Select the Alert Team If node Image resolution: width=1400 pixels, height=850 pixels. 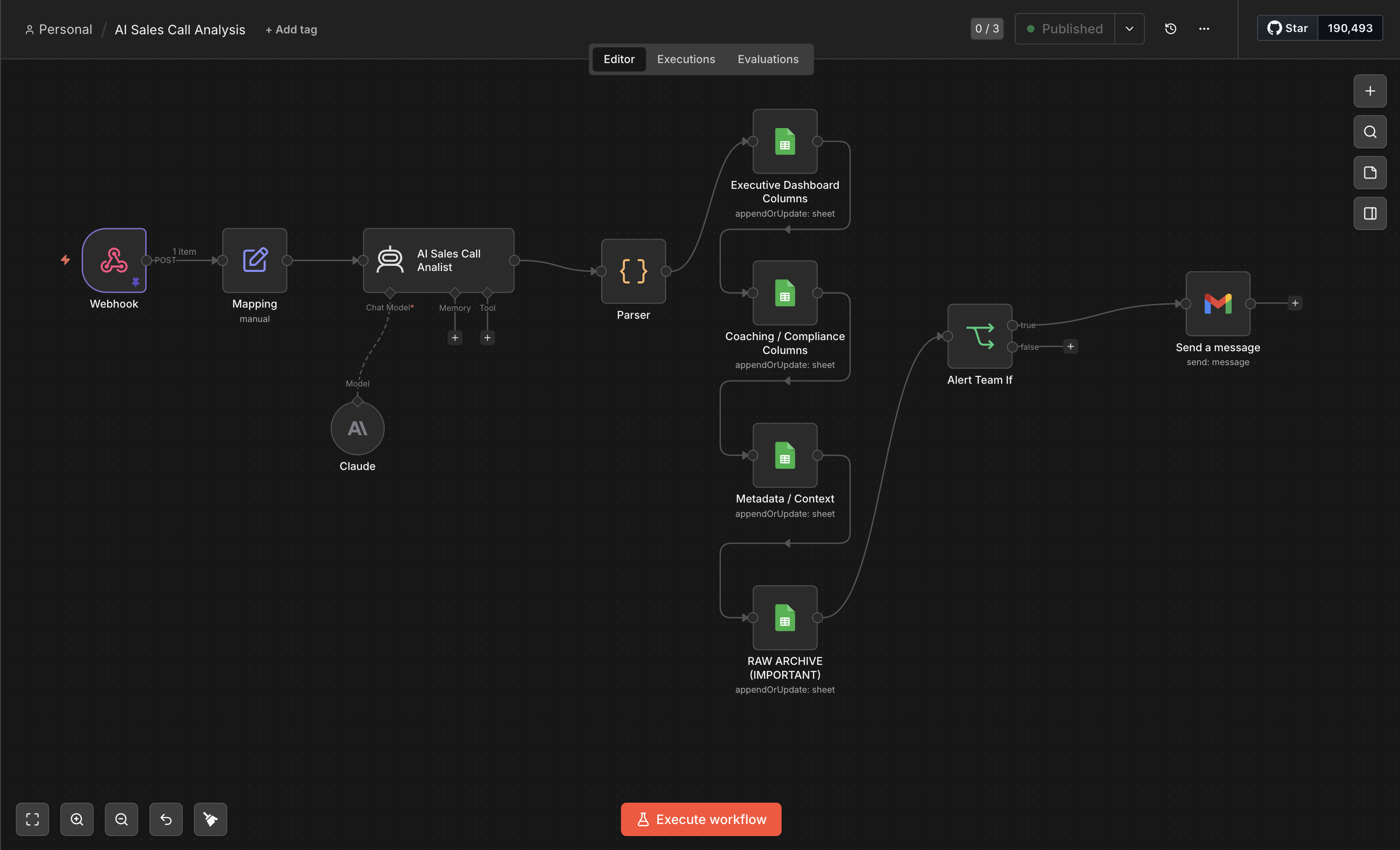coord(980,336)
